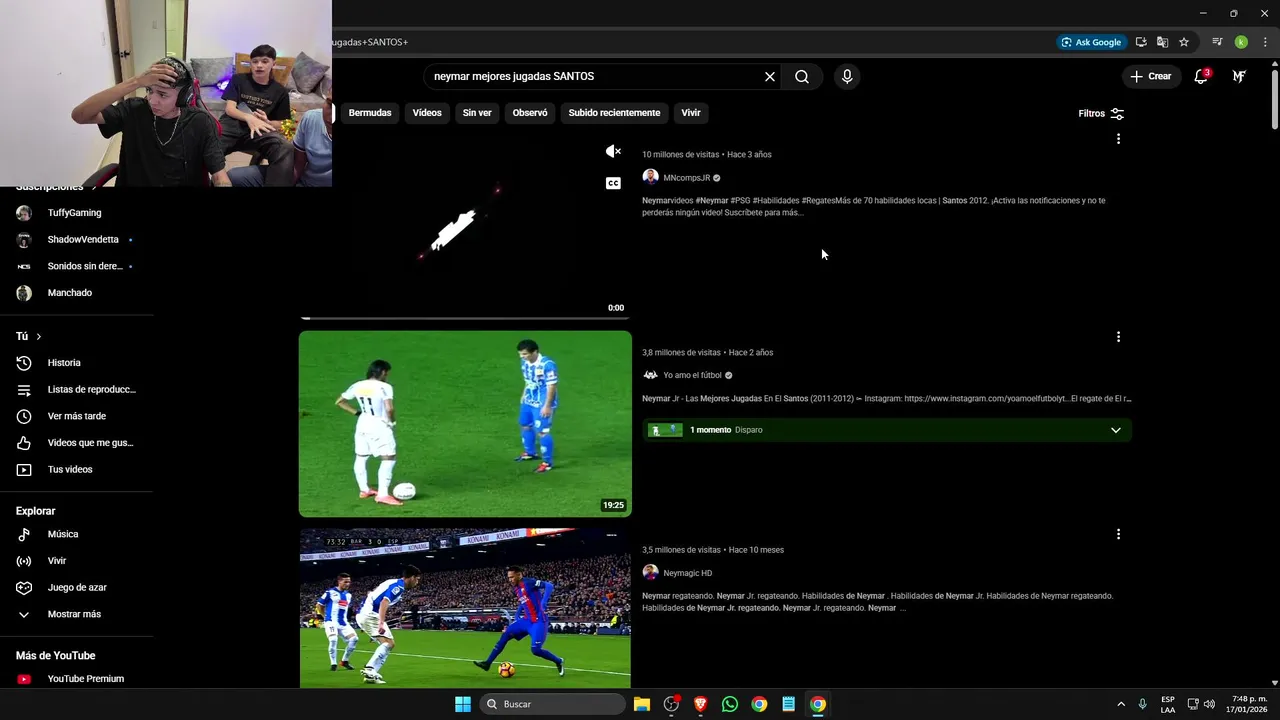Image resolution: width=1280 pixels, height=720 pixels.
Task: Open WhatsApp from the taskbar
Action: 730,704
